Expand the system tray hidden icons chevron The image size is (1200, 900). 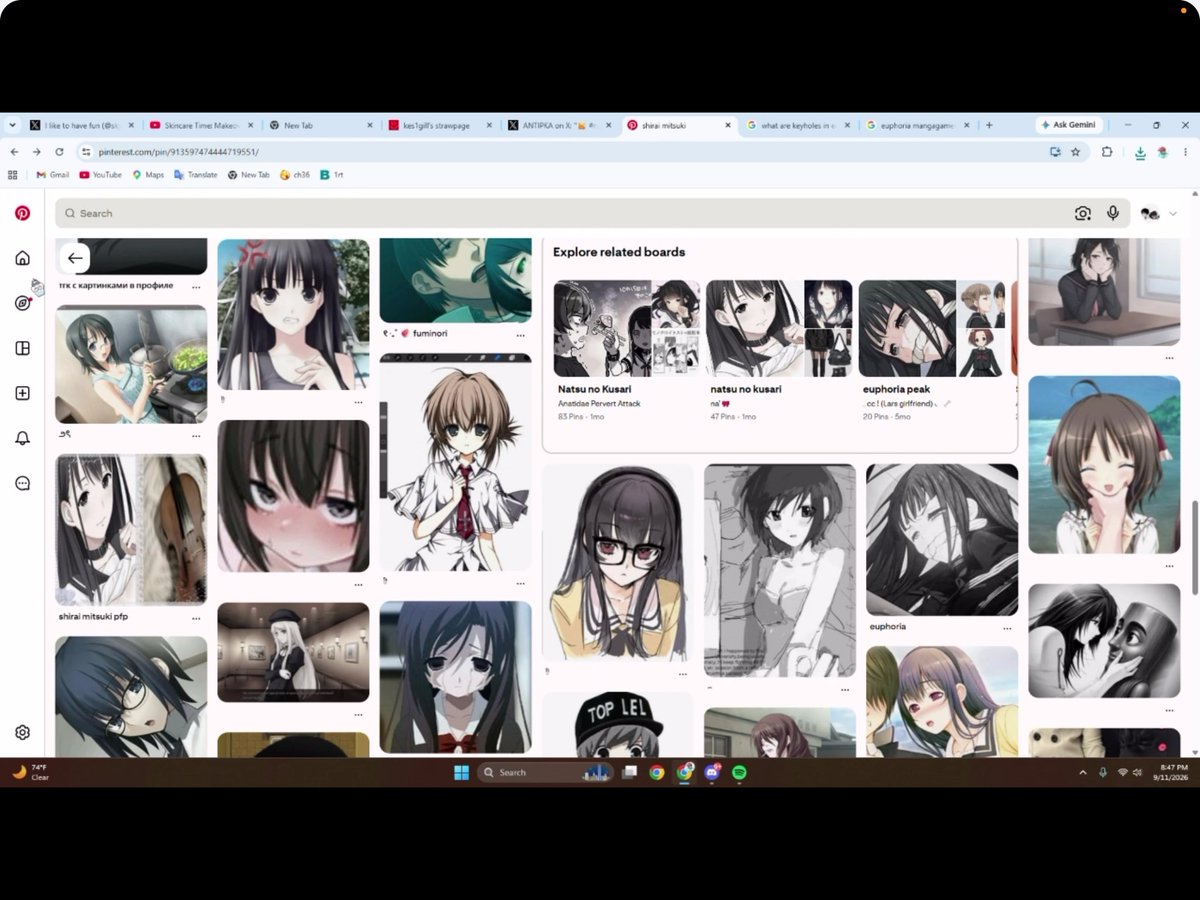point(1084,772)
